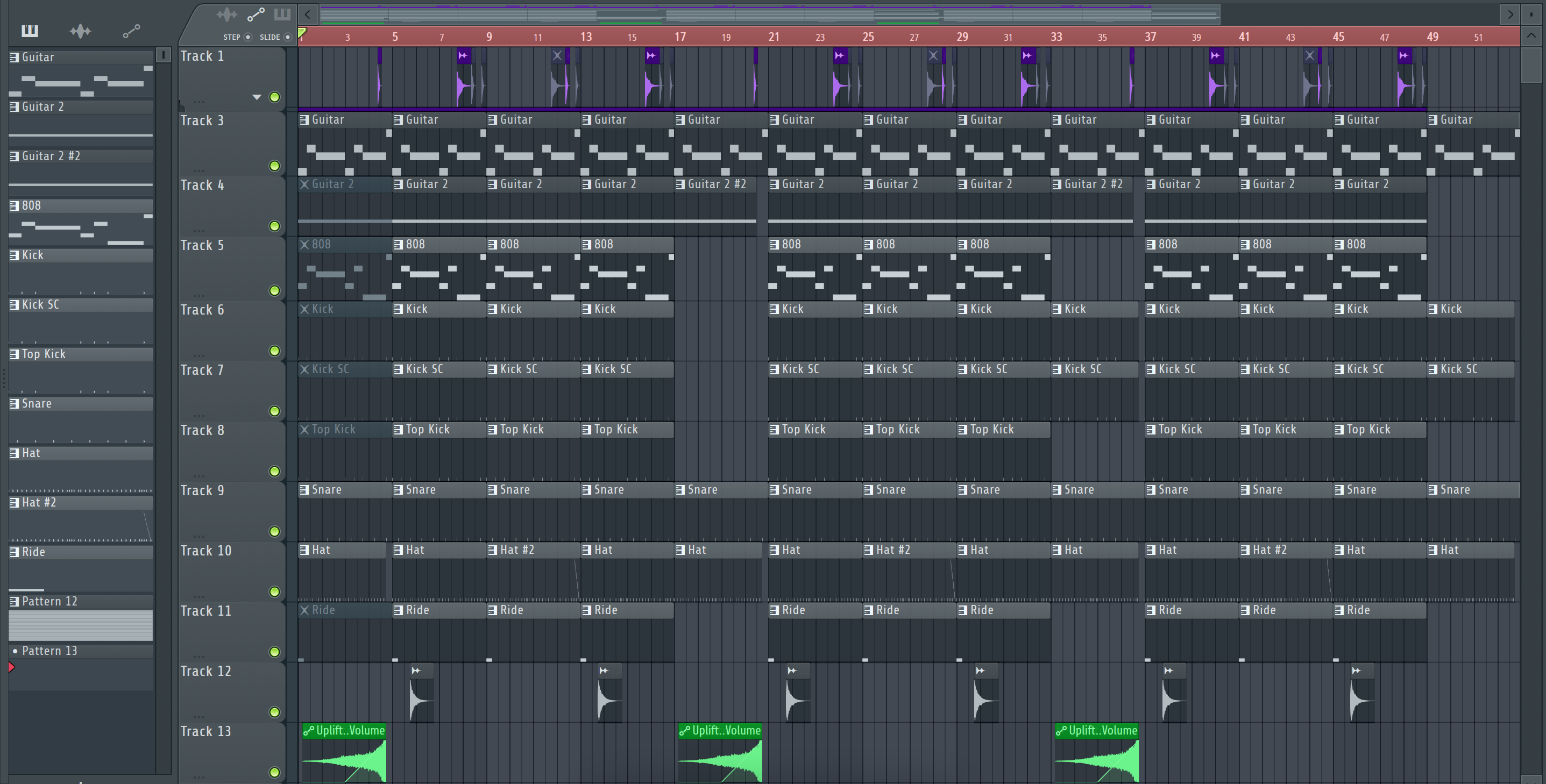Screen dimensions: 1546x784
Task: Switch picker to the automation clips tab
Action: coord(131,31)
